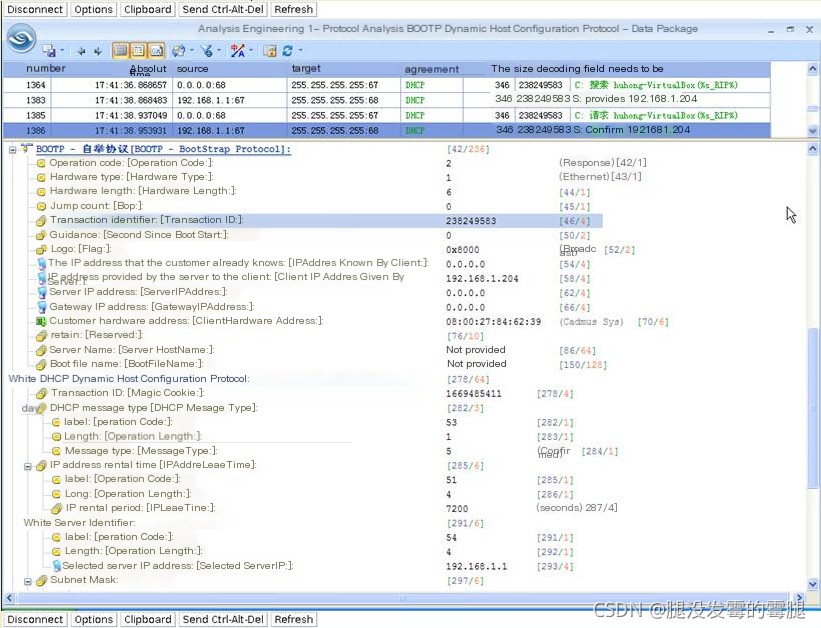Collapse the IP address rental time node
Screen dimensions: 821x628
[28, 466]
